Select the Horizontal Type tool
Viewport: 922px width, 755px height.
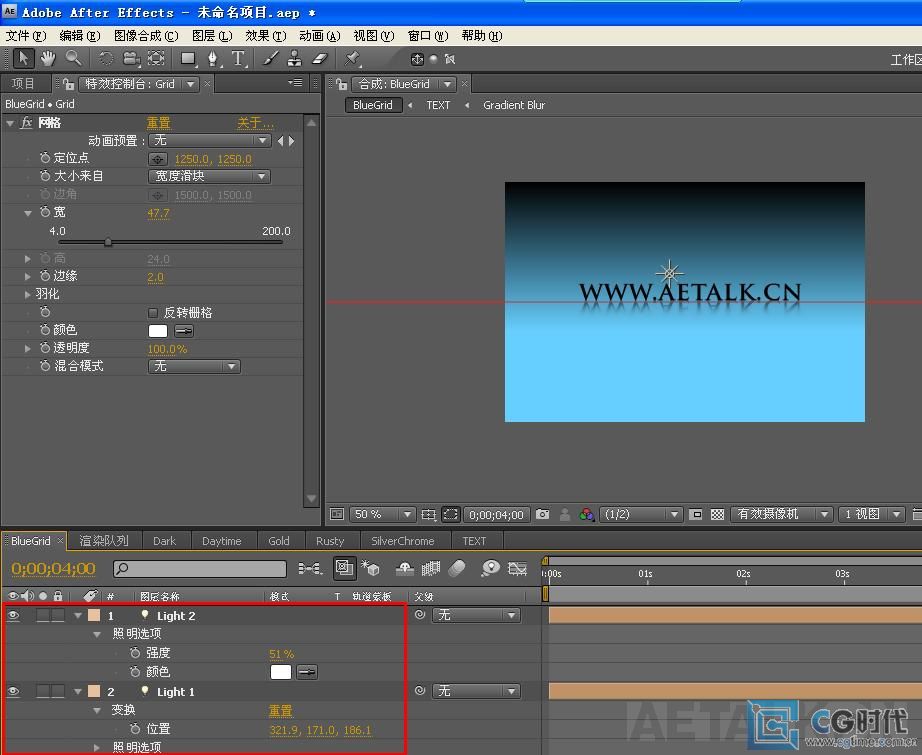(238, 58)
